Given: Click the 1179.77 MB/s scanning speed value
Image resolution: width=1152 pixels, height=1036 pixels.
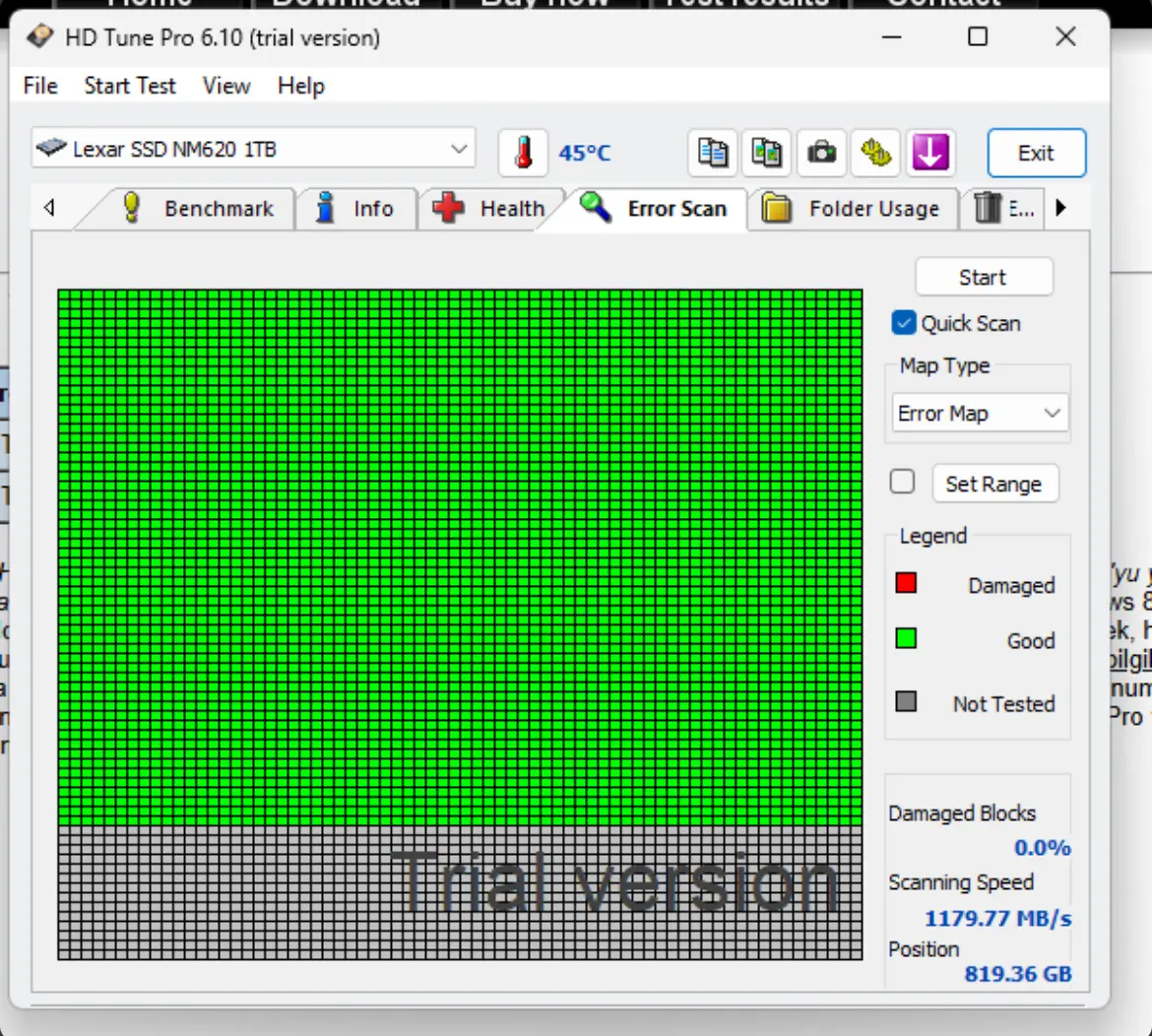Looking at the screenshot, I should click(x=997, y=919).
